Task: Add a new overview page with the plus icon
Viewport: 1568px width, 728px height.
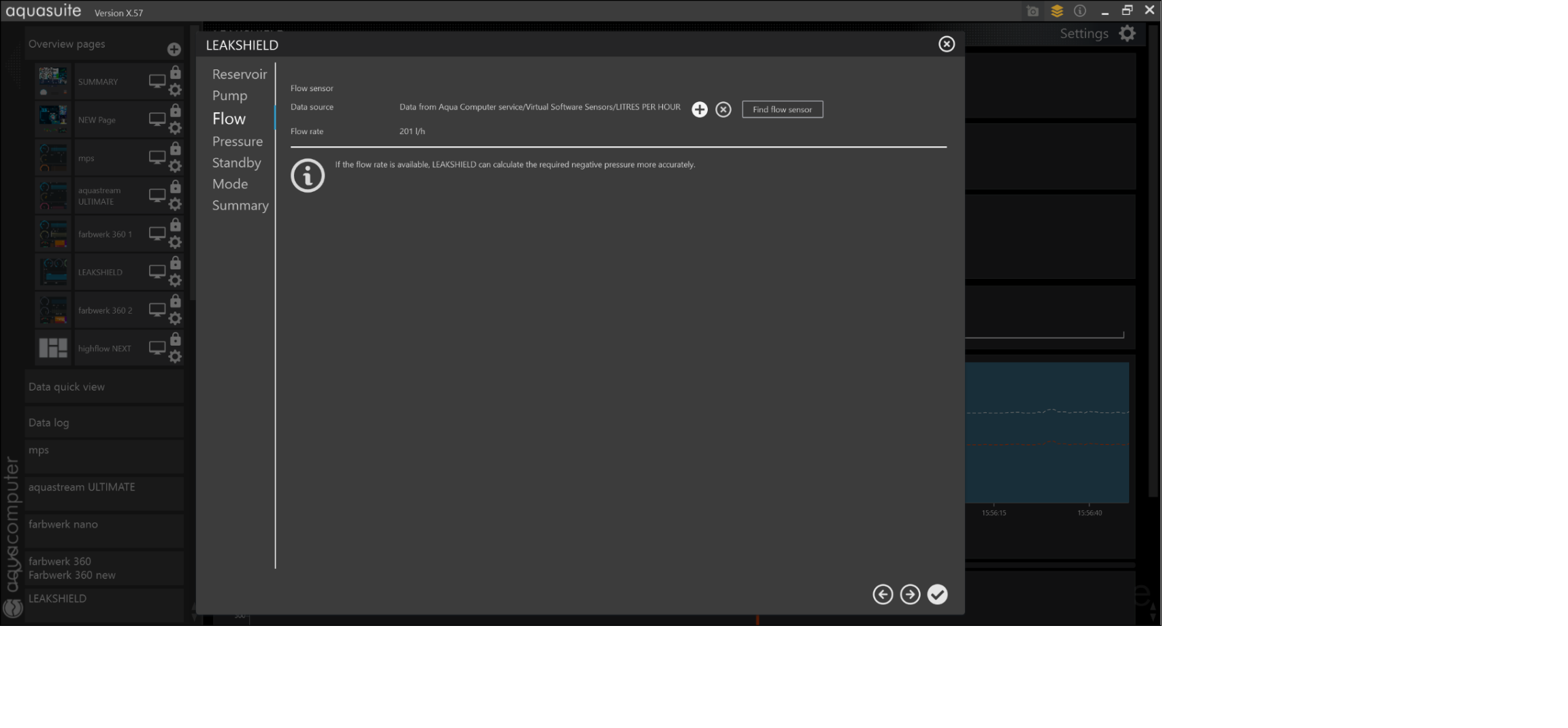Action: tap(174, 49)
